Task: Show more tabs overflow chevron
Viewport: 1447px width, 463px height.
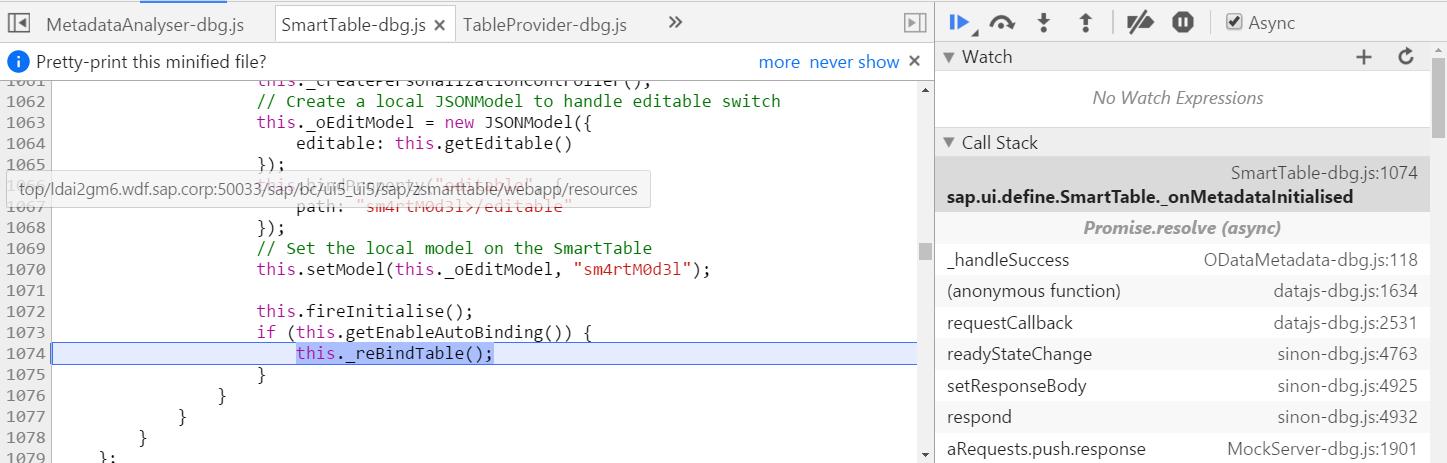Action: point(675,22)
